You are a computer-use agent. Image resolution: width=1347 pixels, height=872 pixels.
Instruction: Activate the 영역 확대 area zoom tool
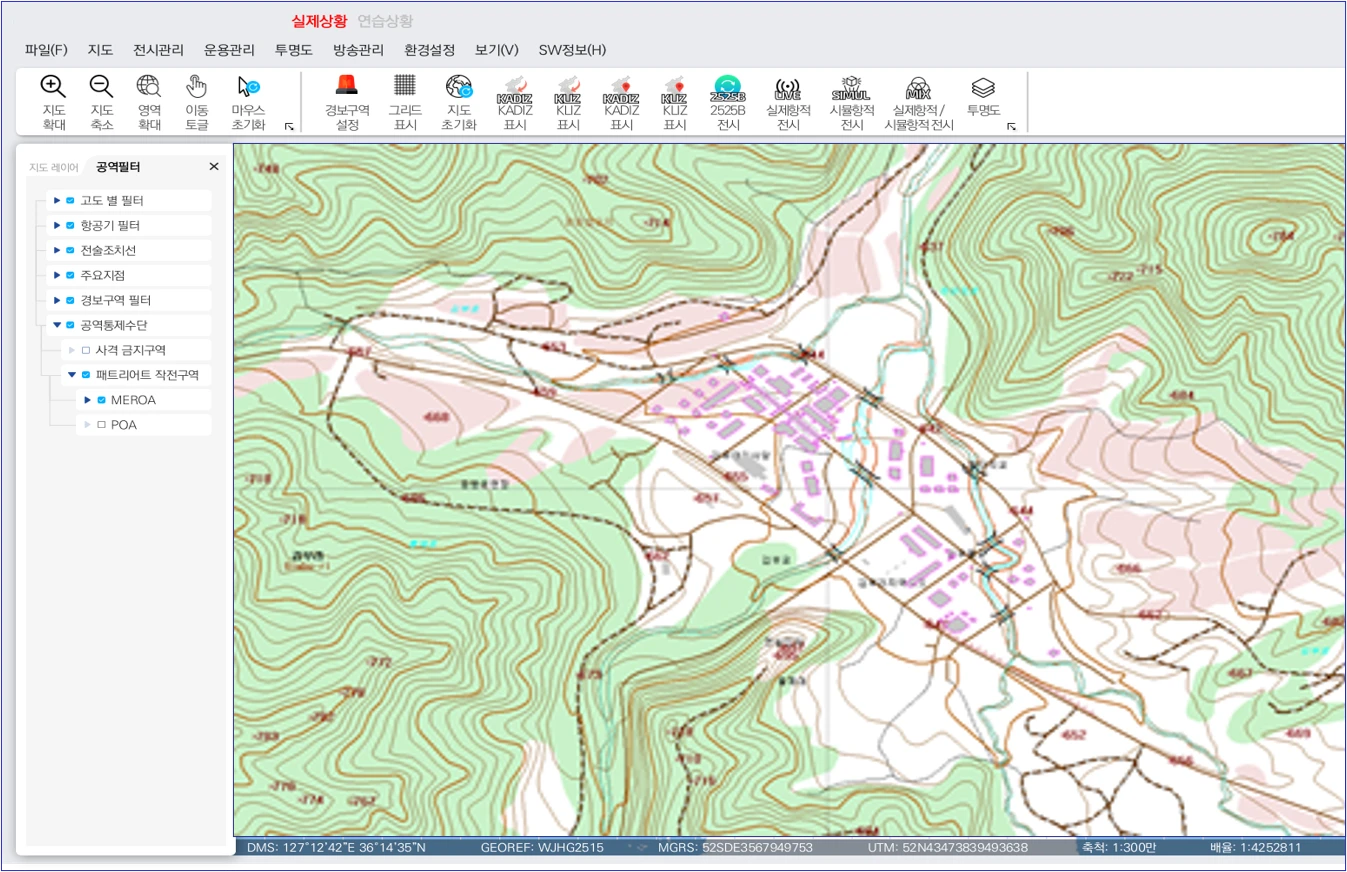149,102
